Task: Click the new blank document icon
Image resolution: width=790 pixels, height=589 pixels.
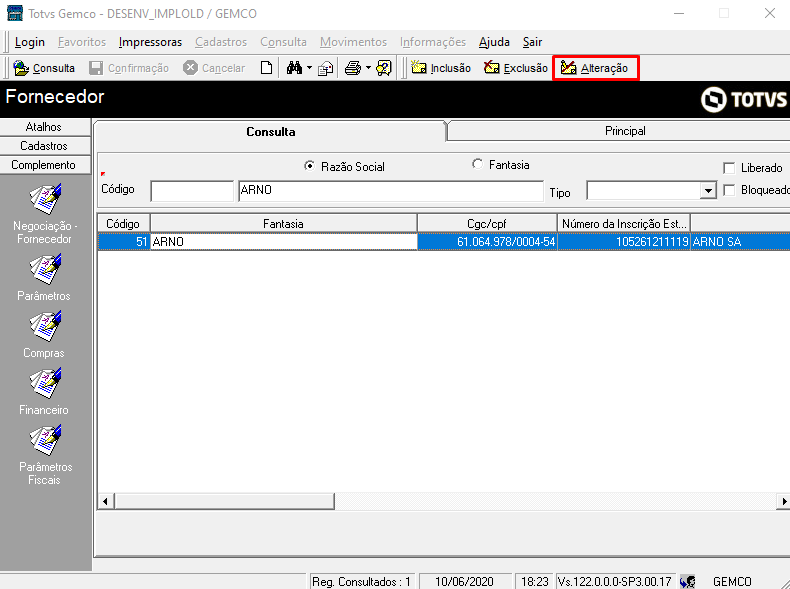Action: tap(266, 68)
